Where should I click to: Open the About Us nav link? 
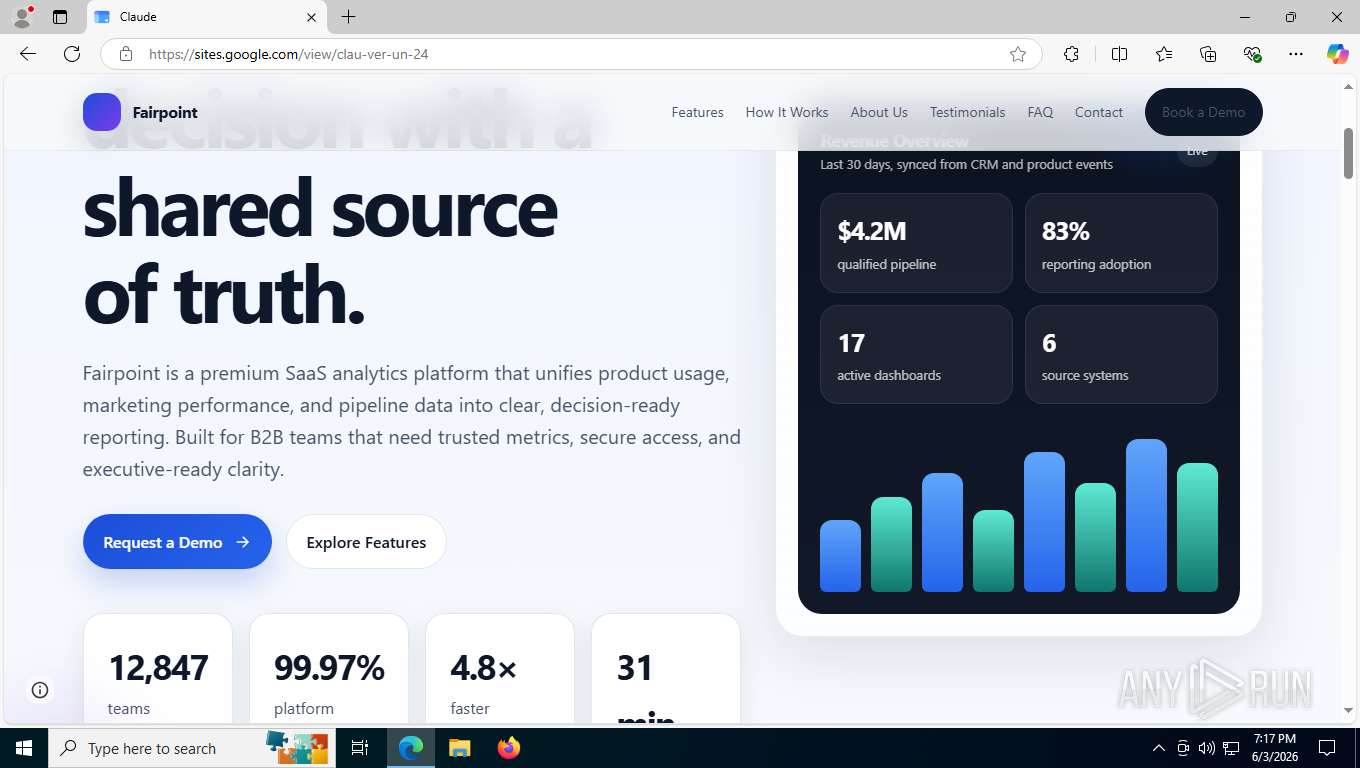(879, 112)
